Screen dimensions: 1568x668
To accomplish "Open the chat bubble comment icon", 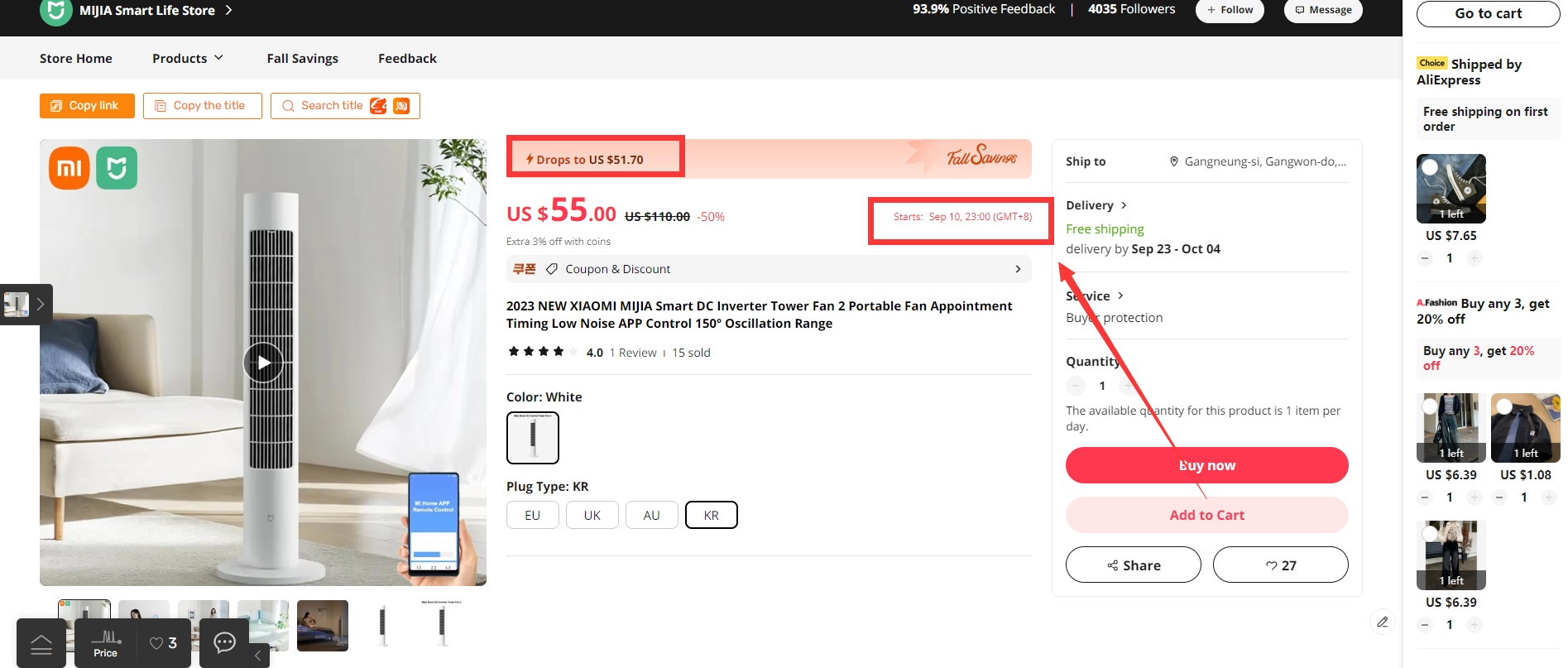I will click(x=224, y=642).
